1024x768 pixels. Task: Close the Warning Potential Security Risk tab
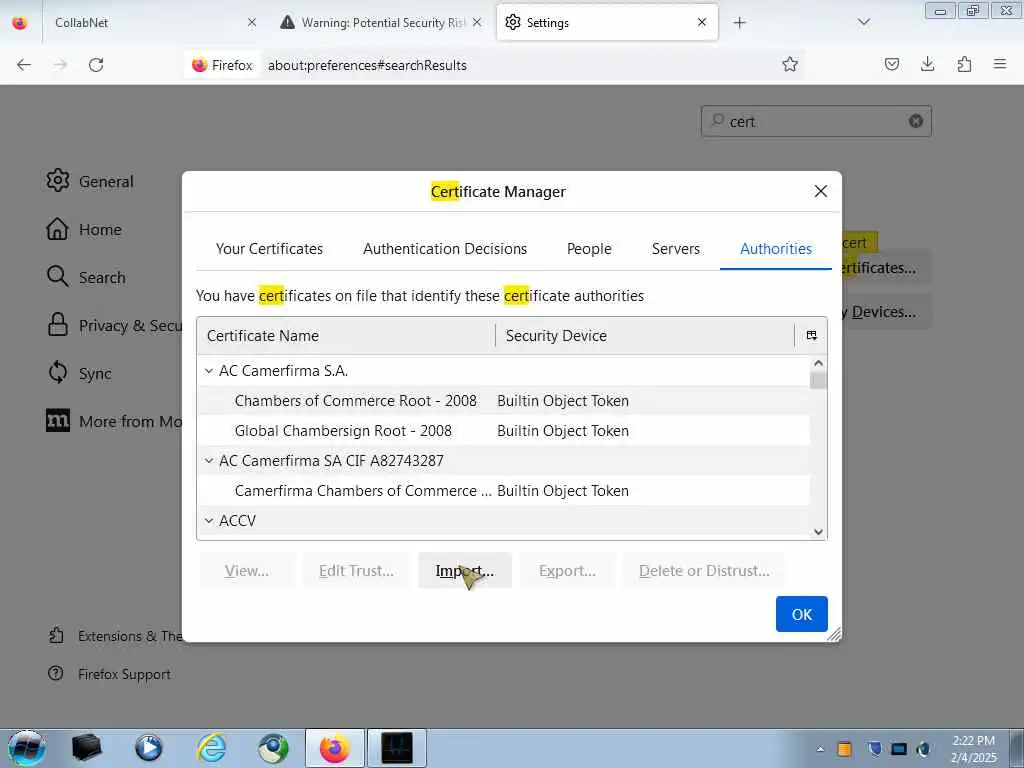pos(477,22)
